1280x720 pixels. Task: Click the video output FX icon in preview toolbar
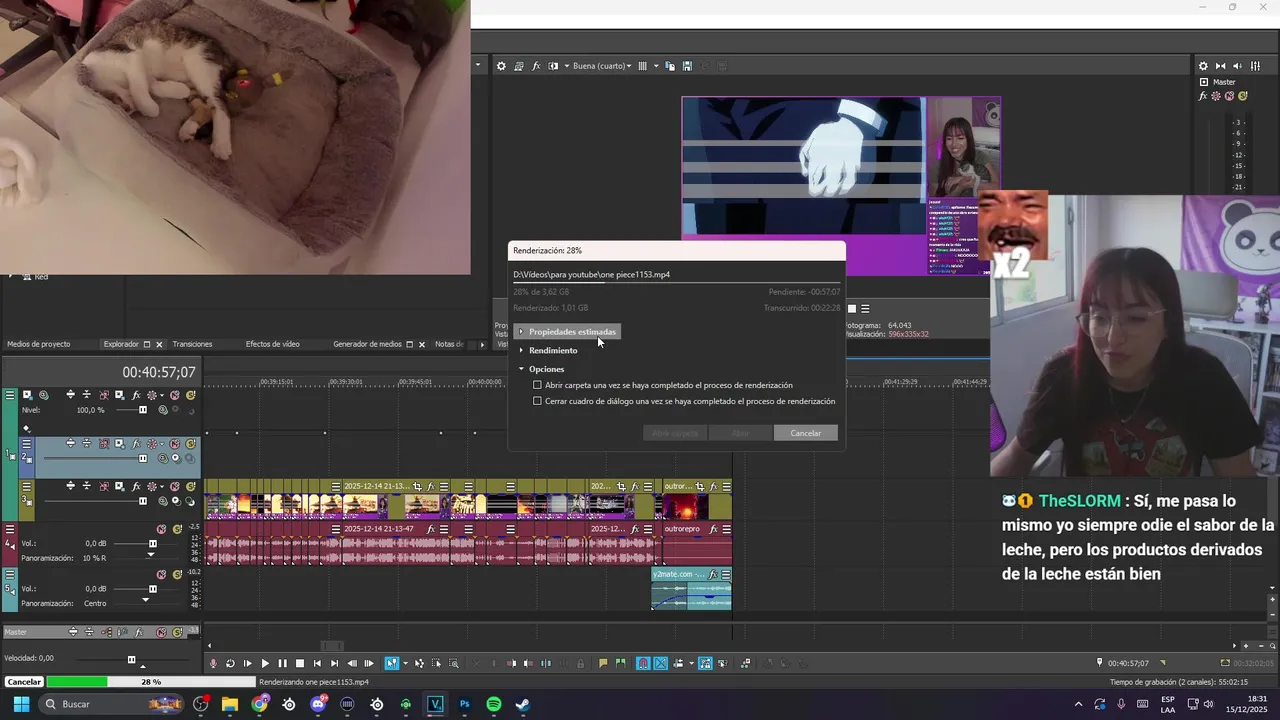(x=536, y=66)
